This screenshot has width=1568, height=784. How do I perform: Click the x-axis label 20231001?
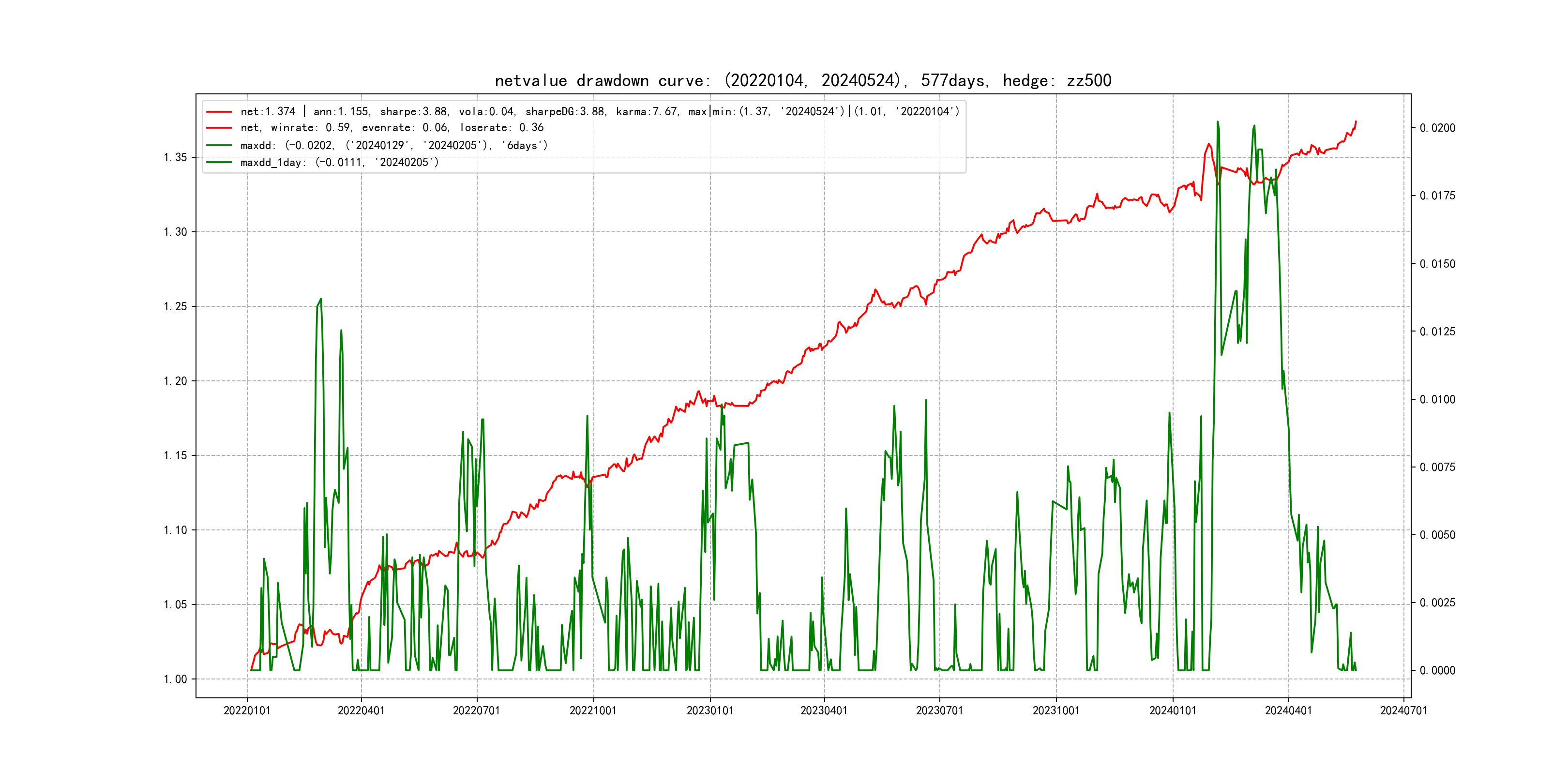pyautogui.click(x=1055, y=710)
